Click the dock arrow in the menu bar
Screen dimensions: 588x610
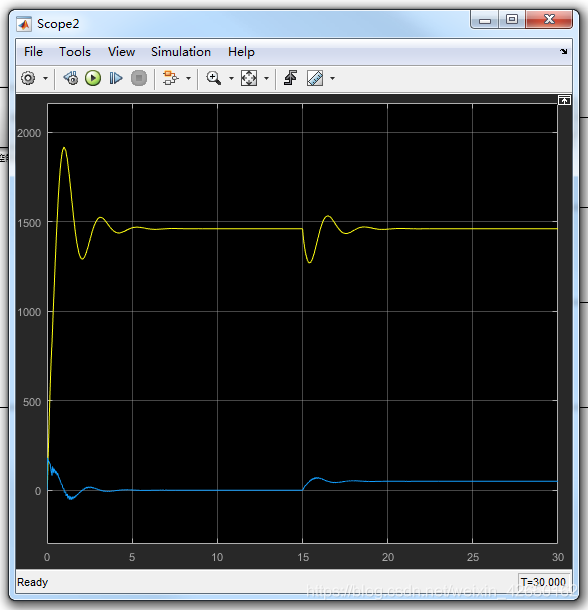coord(563,51)
